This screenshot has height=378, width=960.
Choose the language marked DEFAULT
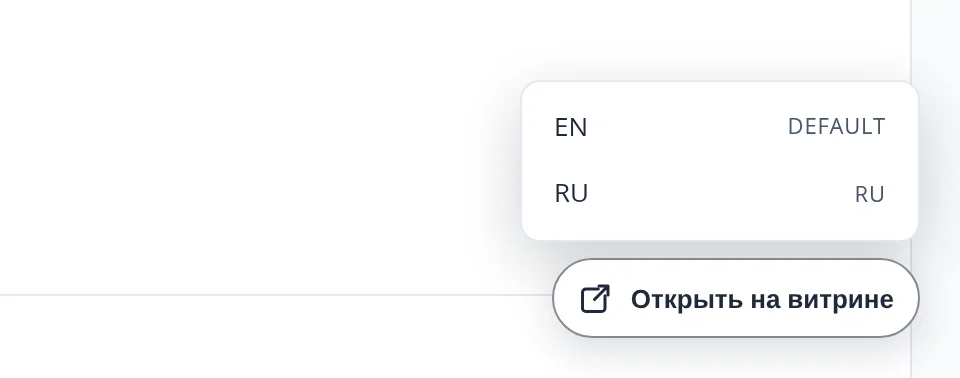[x=719, y=127]
